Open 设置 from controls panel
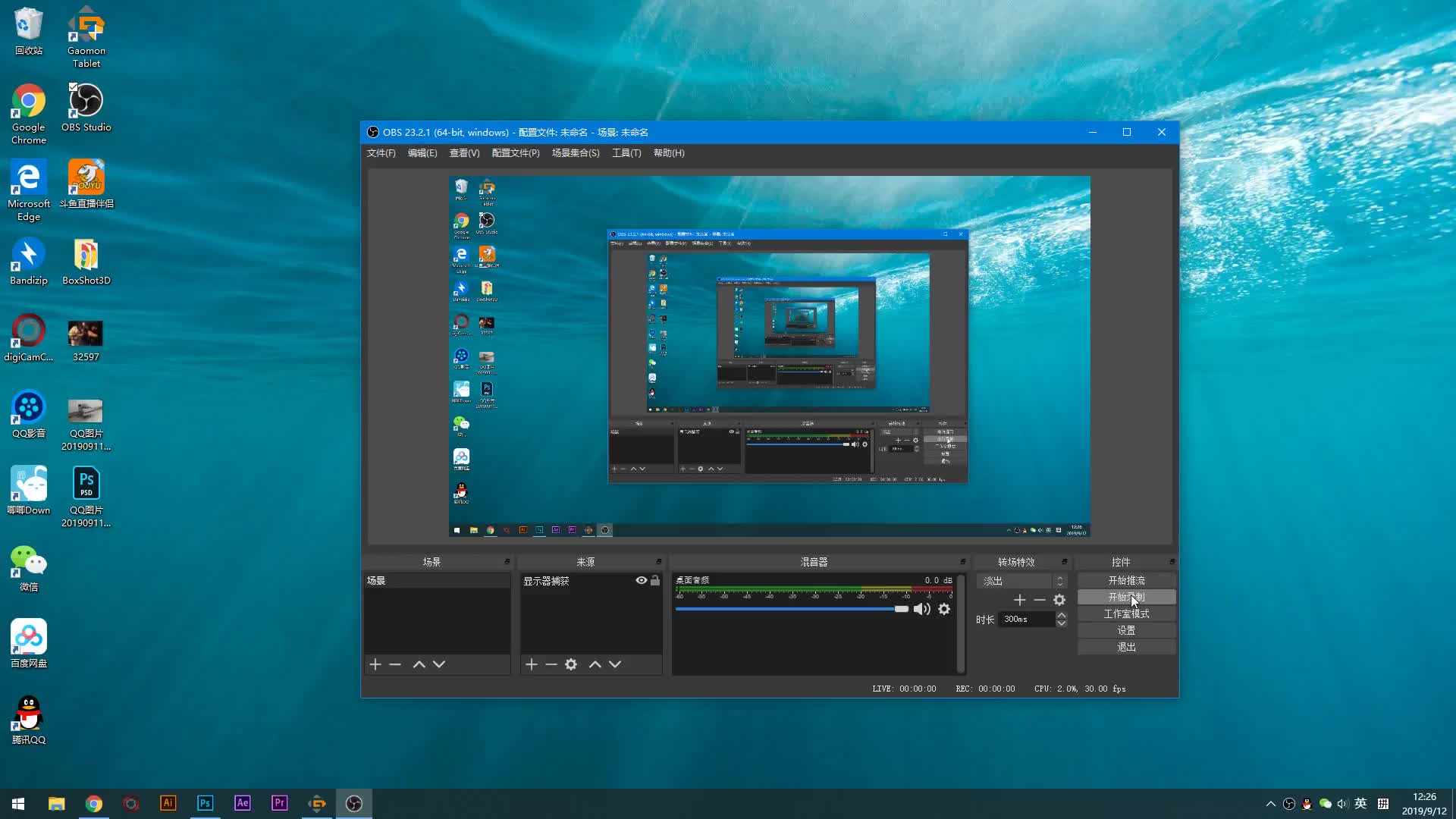Image resolution: width=1456 pixels, height=819 pixels. tap(1126, 630)
